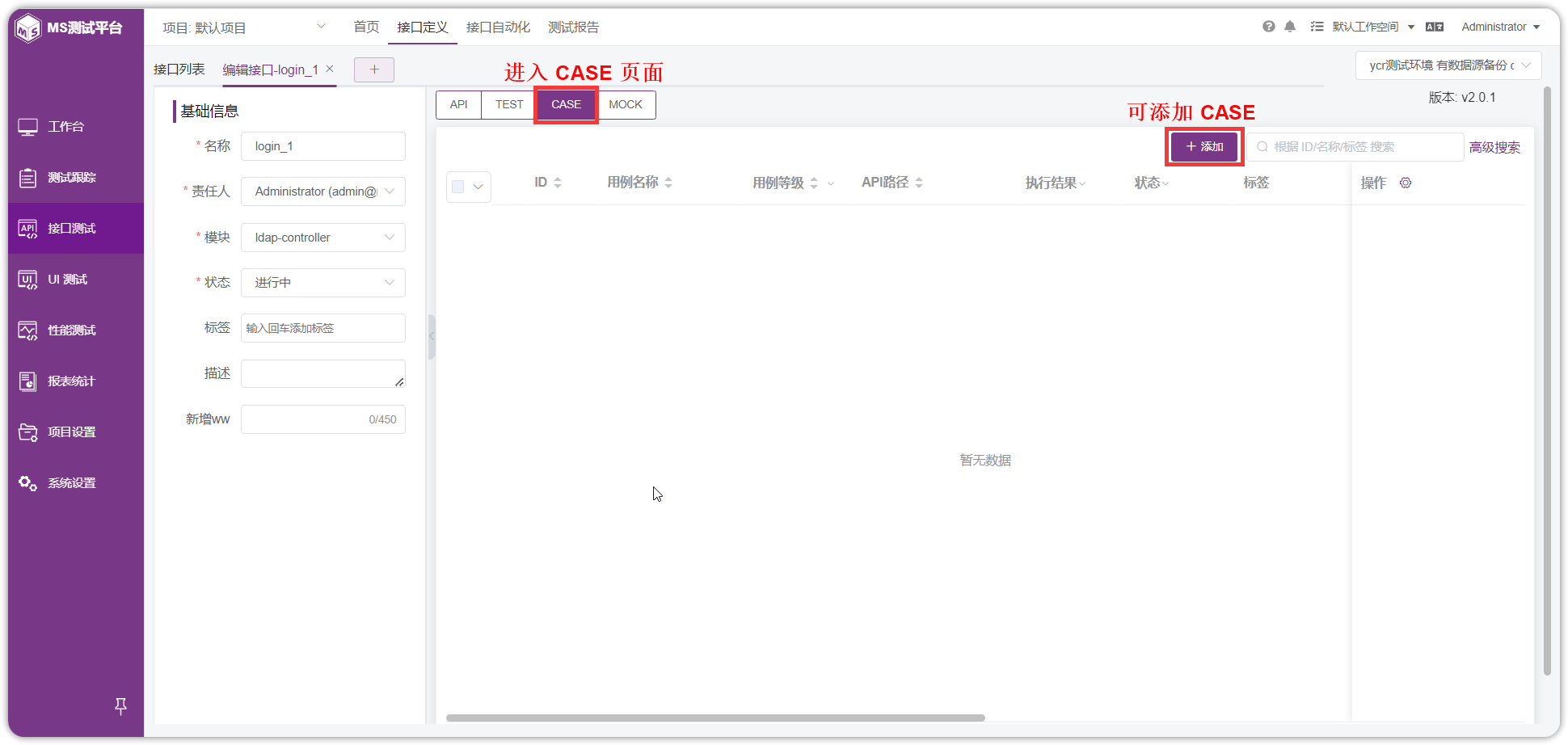Open 高级搜索 advanced search link

coord(1494,148)
